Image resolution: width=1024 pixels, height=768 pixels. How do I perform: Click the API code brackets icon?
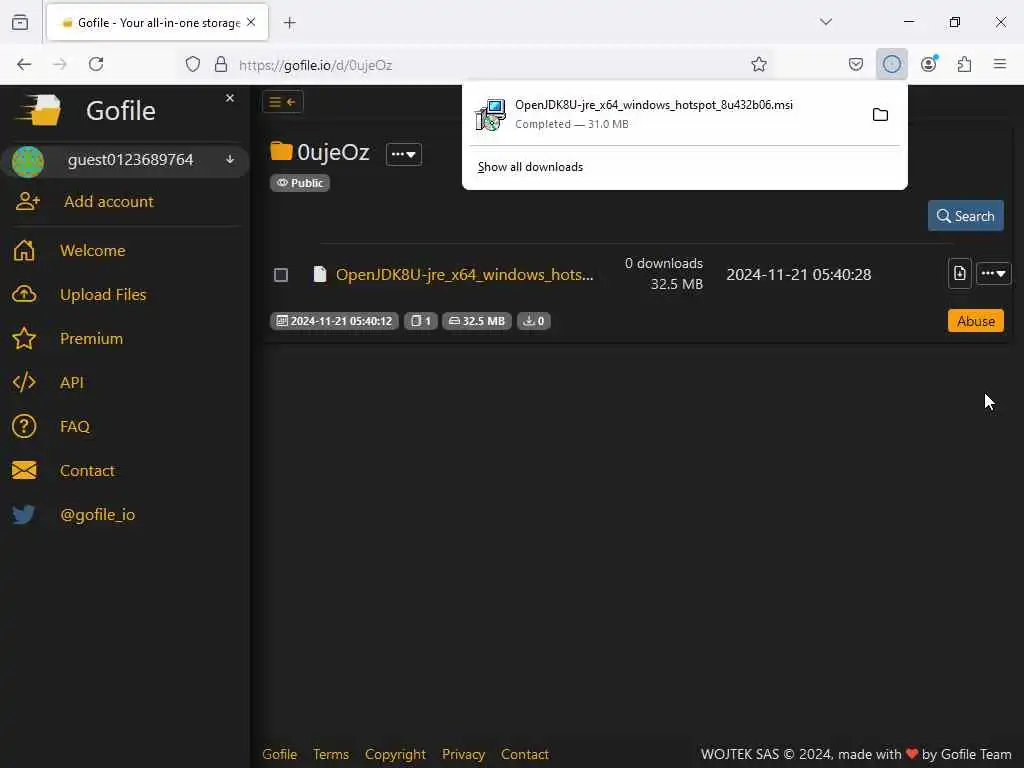pyautogui.click(x=24, y=382)
